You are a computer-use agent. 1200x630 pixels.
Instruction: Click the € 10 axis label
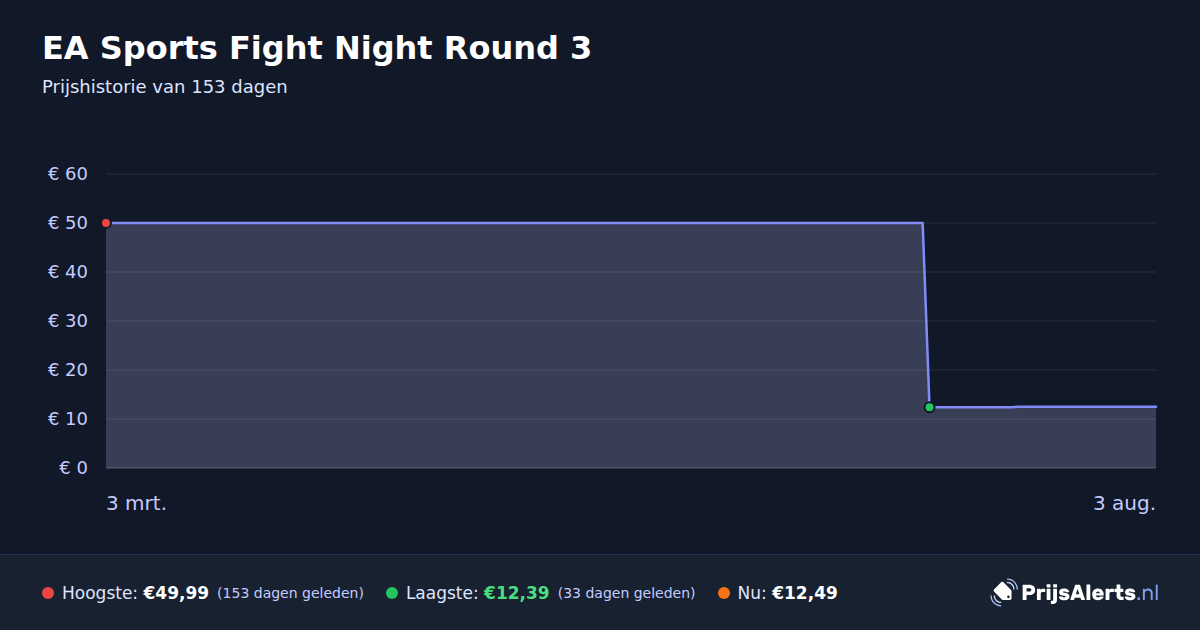coord(68,419)
